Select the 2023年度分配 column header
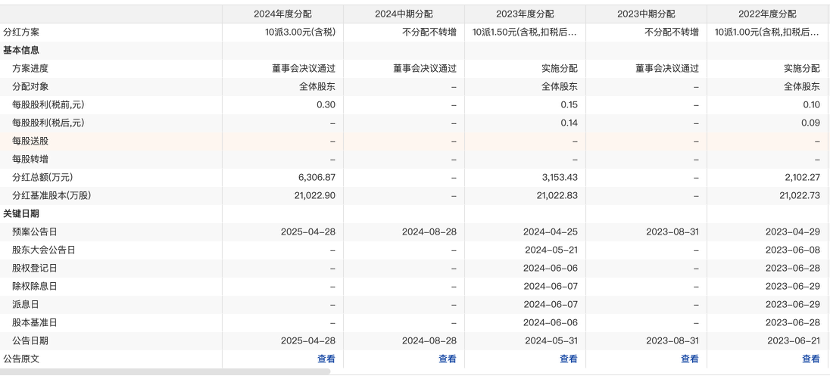This screenshot has width=830, height=380. point(525,14)
